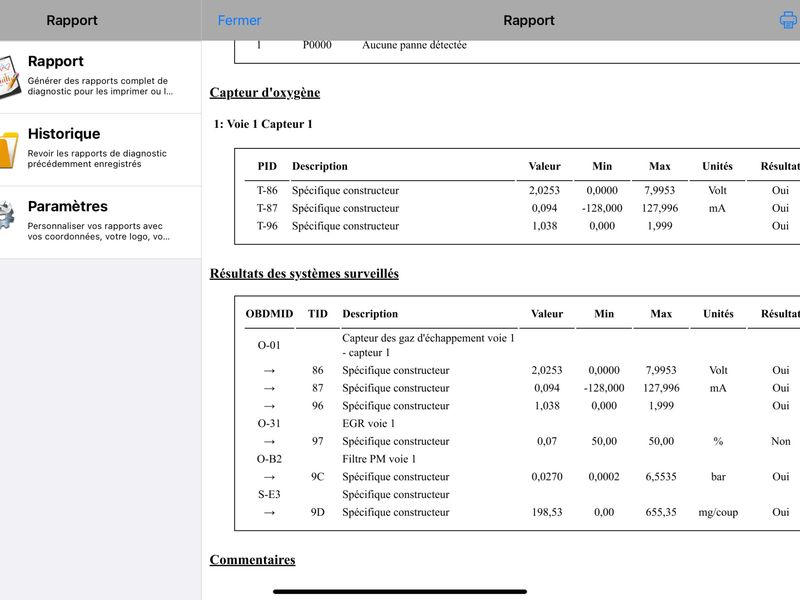Click the OBDMID column header

click(x=269, y=314)
